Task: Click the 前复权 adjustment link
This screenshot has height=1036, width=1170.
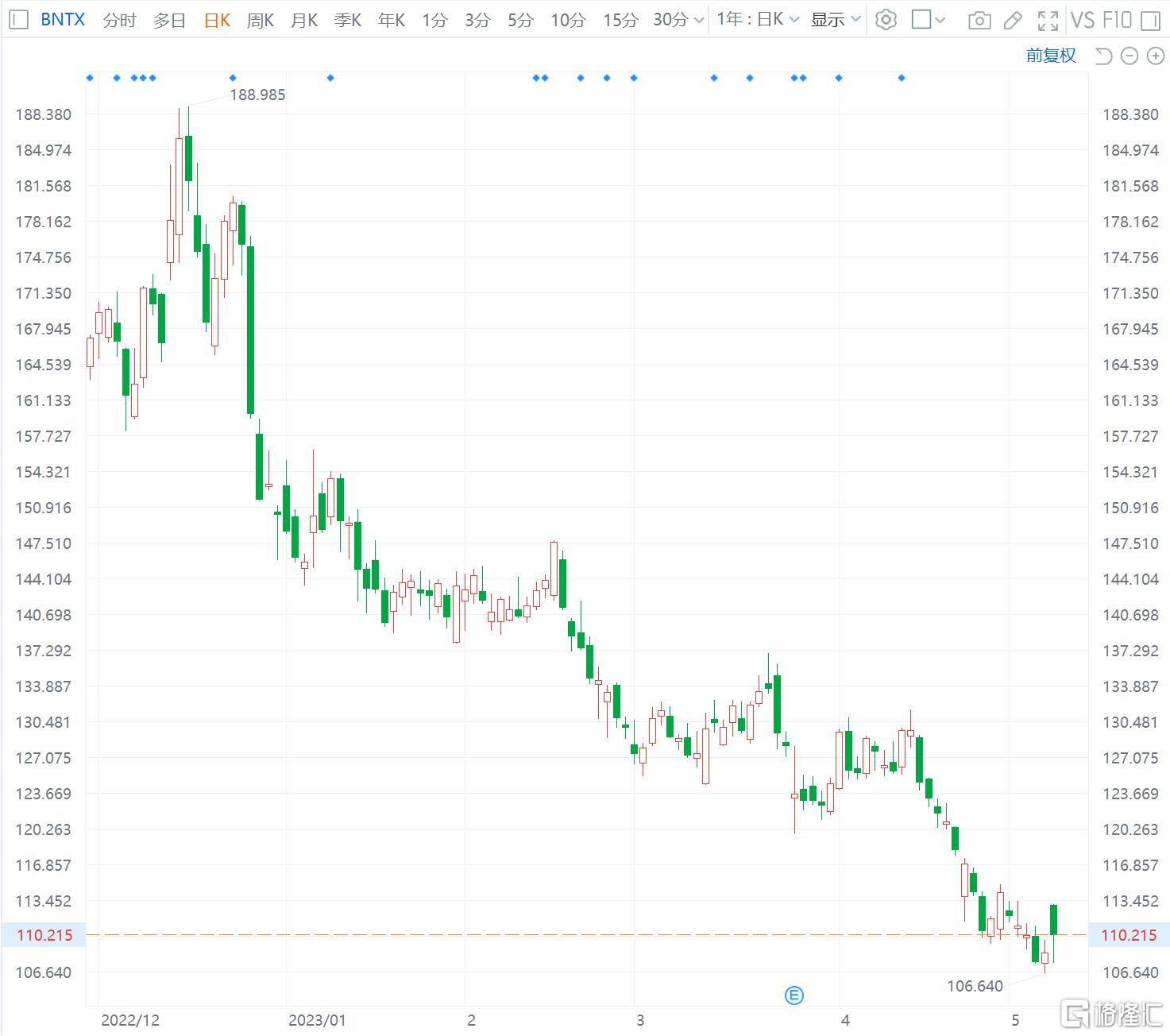Action: point(1051,56)
